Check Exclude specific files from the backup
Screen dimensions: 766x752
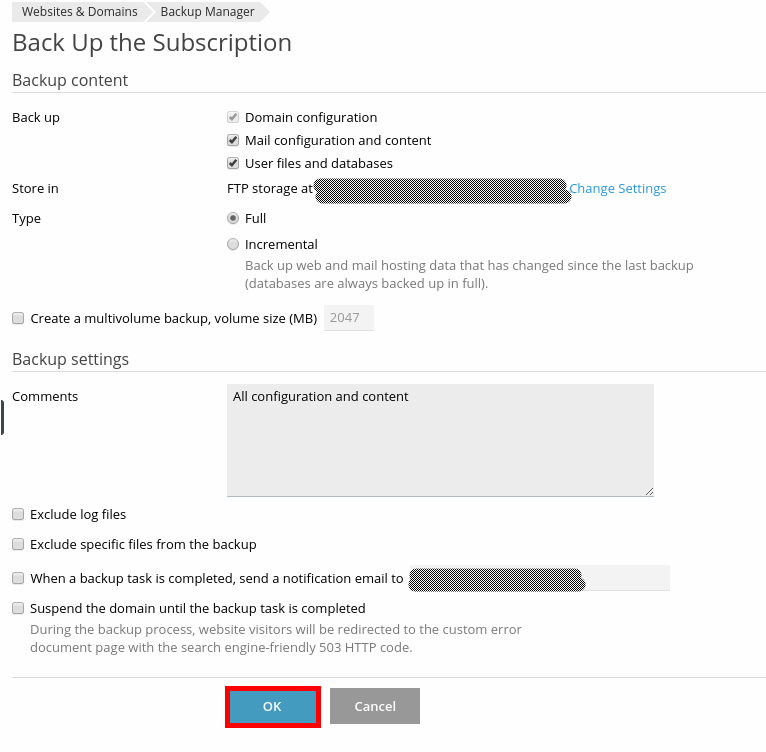[18, 545]
